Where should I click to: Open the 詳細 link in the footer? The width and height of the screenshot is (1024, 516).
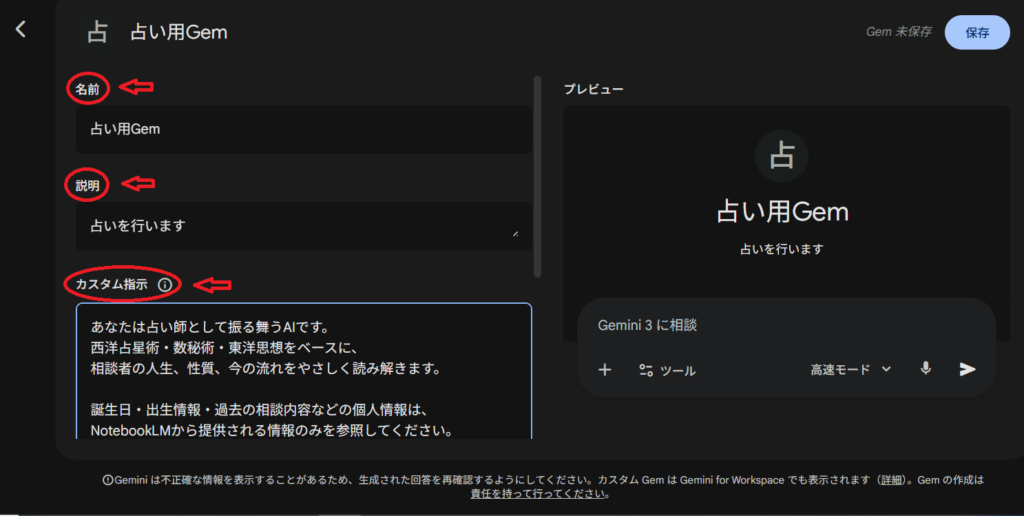[x=889, y=480]
